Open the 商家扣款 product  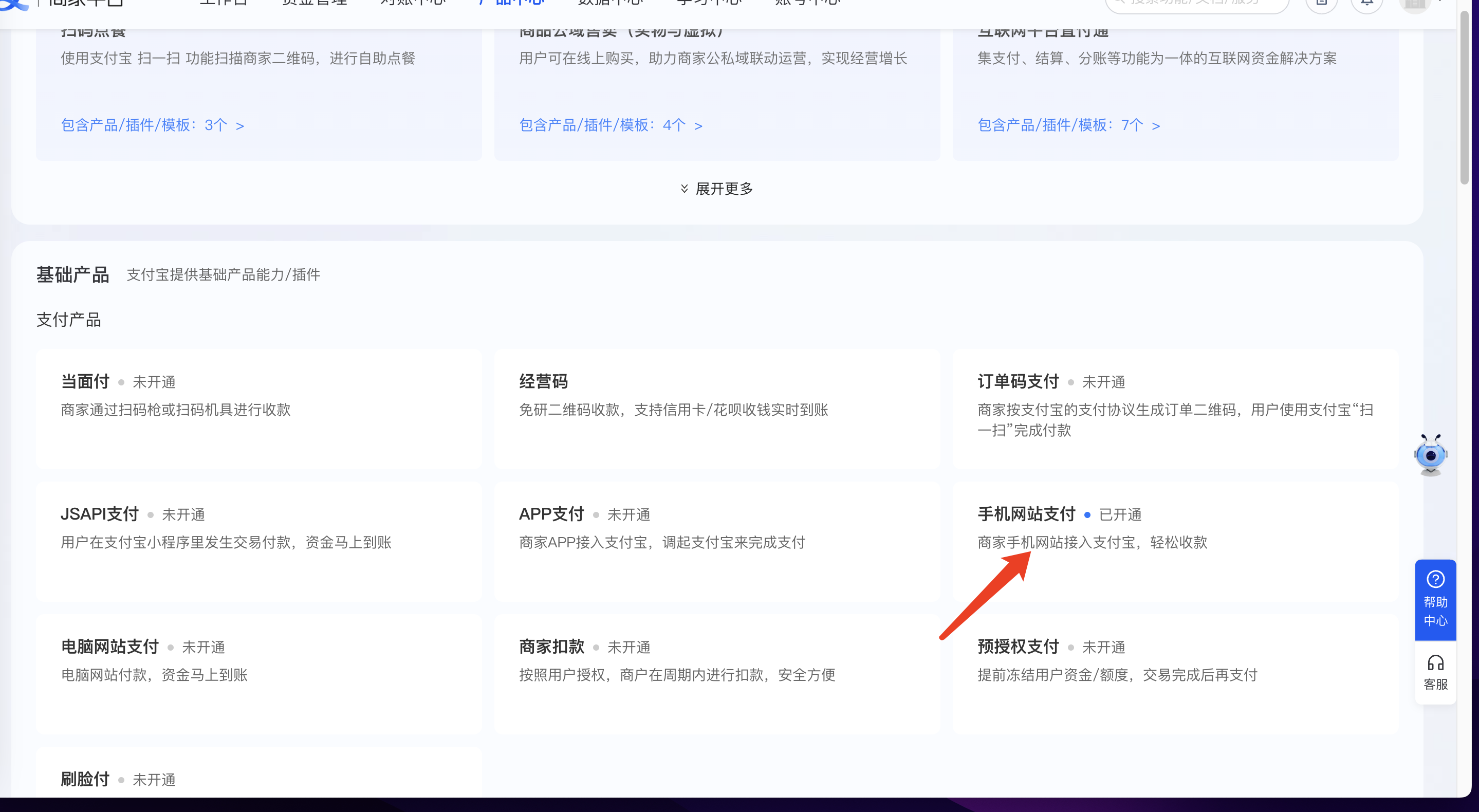tap(717, 674)
